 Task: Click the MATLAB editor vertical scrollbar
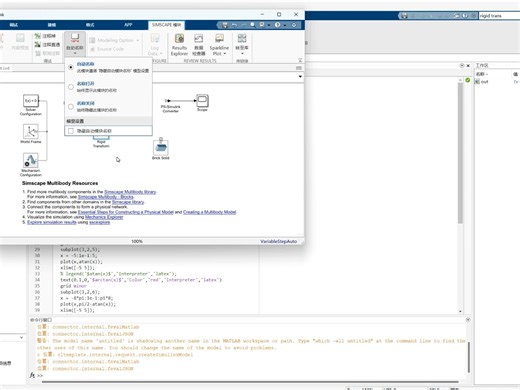point(460,153)
